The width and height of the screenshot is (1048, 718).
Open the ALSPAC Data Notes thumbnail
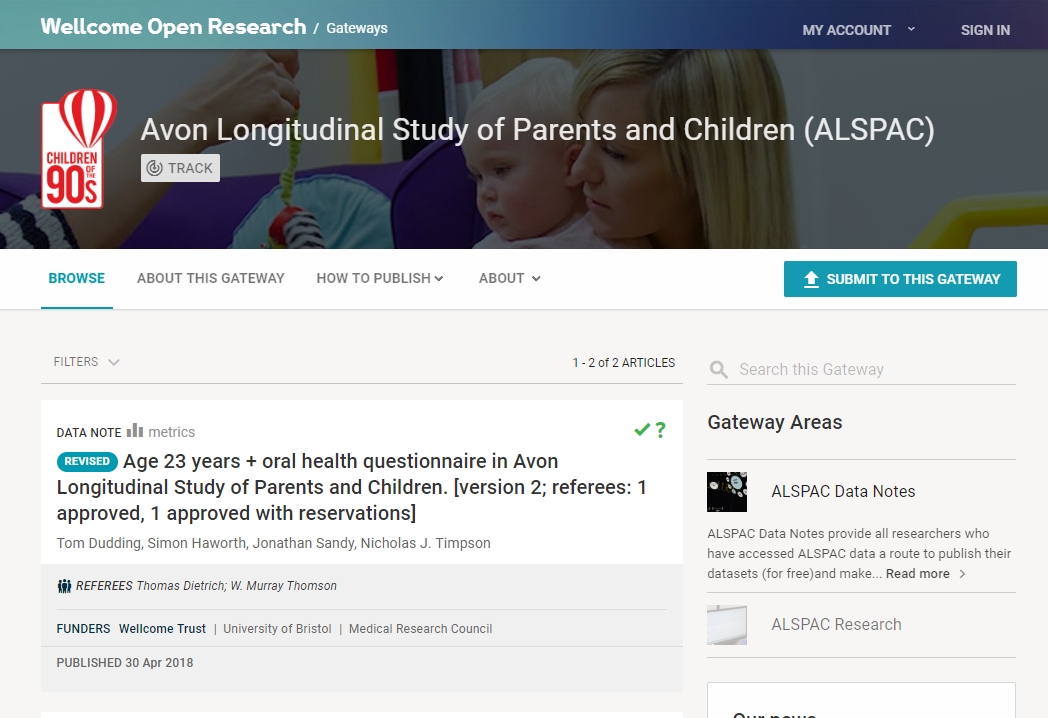pos(727,492)
